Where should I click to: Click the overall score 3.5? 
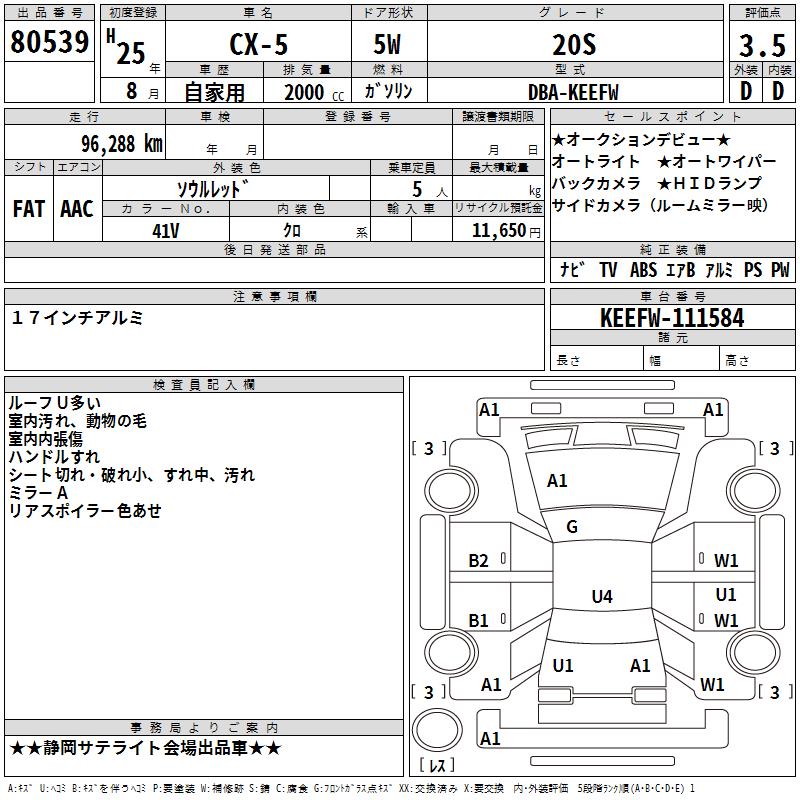pyautogui.click(x=762, y=45)
